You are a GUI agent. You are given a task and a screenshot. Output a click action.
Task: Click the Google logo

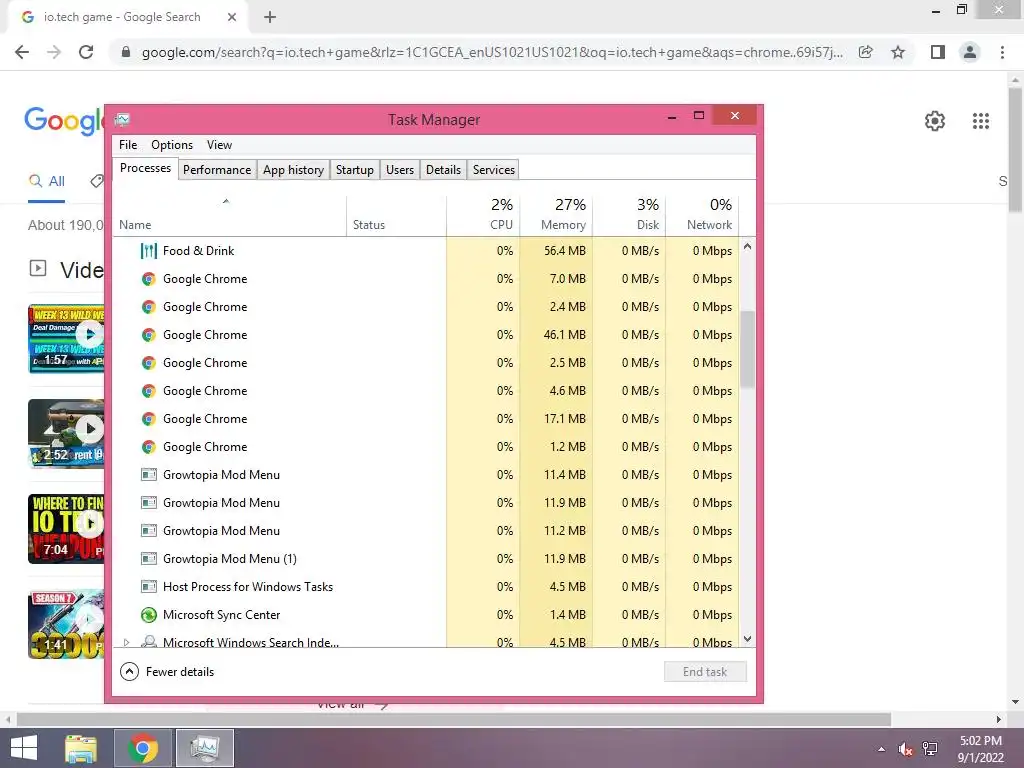[x=64, y=121]
